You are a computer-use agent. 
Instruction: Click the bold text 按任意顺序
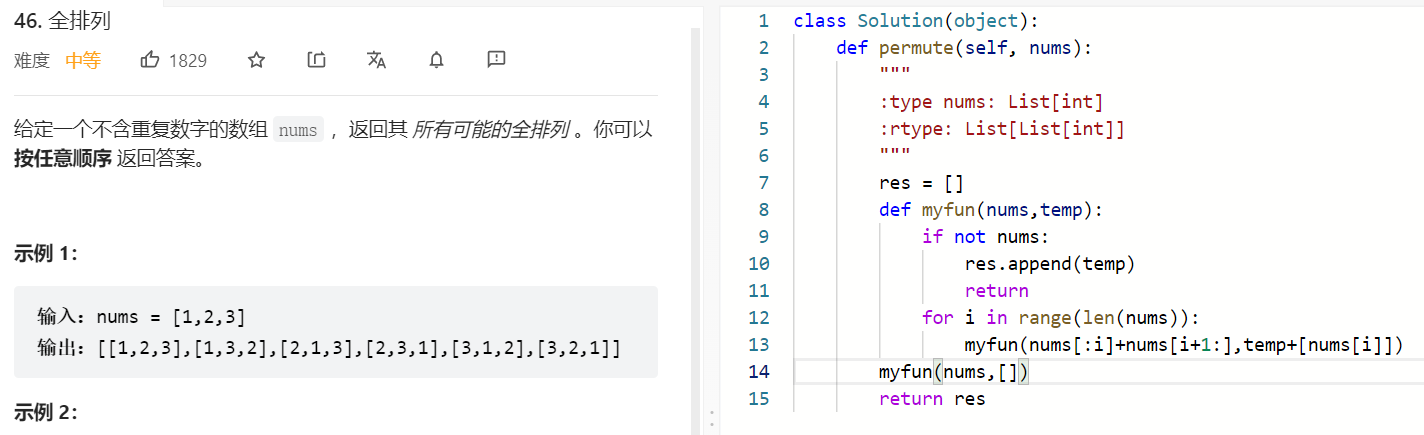[x=63, y=159]
